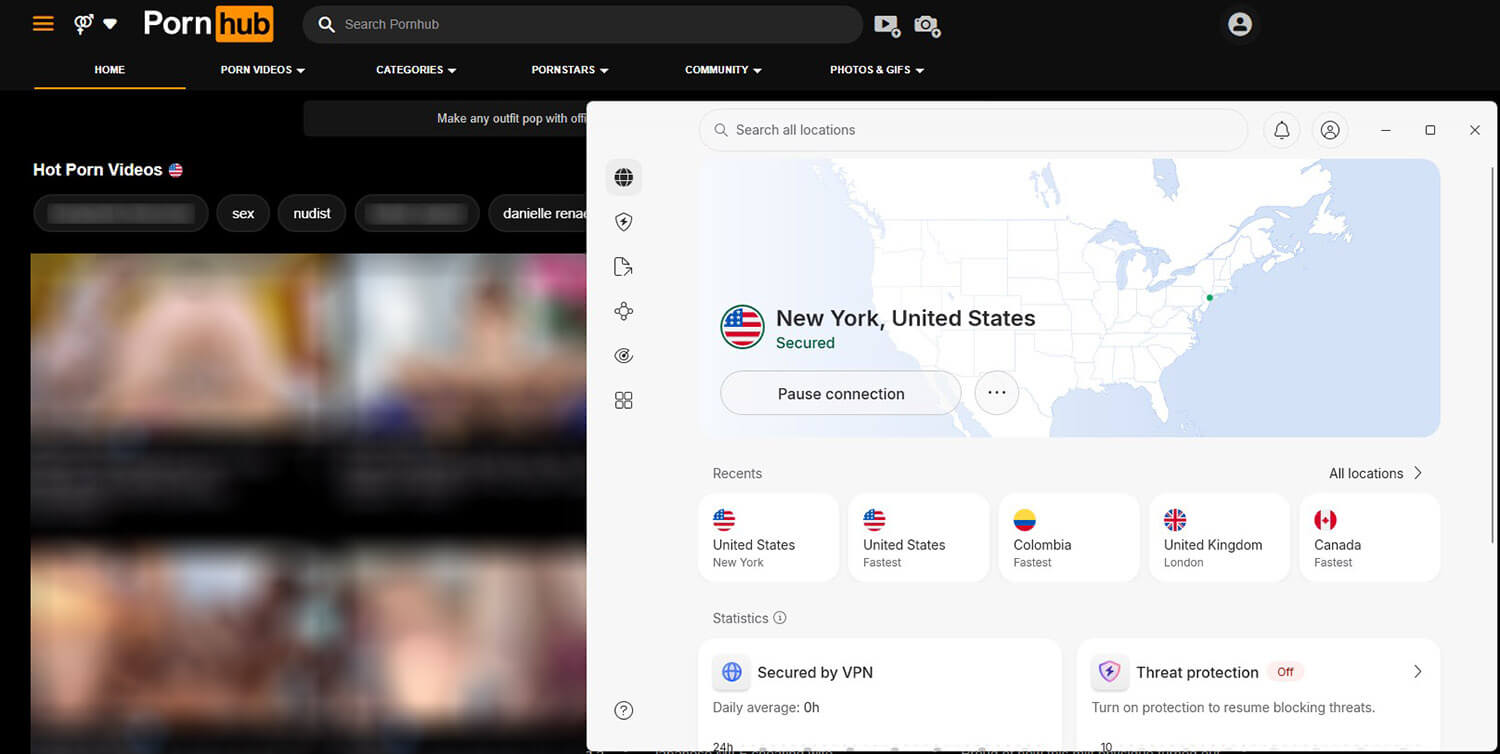Focus the website search box
The image size is (1500, 754).
click(582, 24)
